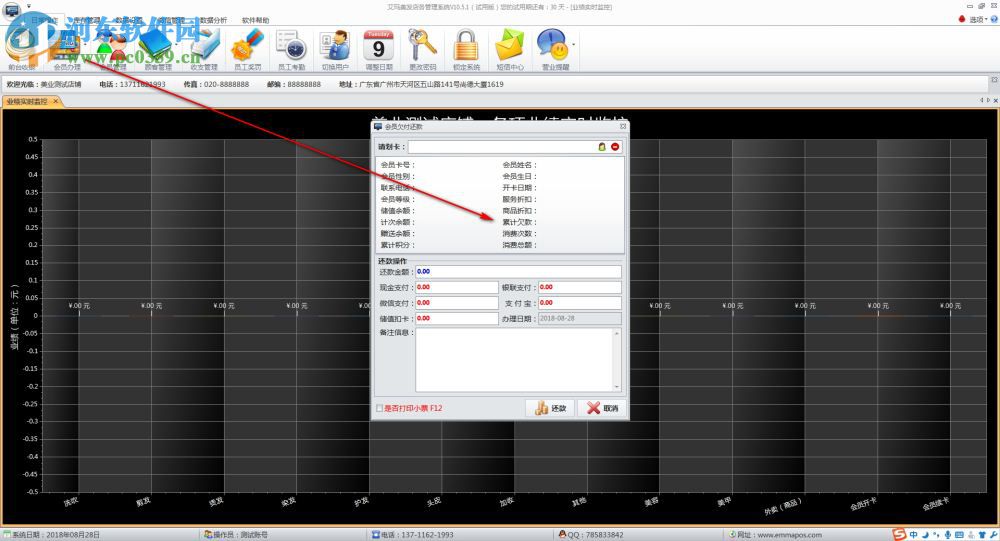The width and height of the screenshot is (1000, 541).
Task: Expand 营业提醒 dropdown arrow
Action: pyautogui.click(x=573, y=45)
